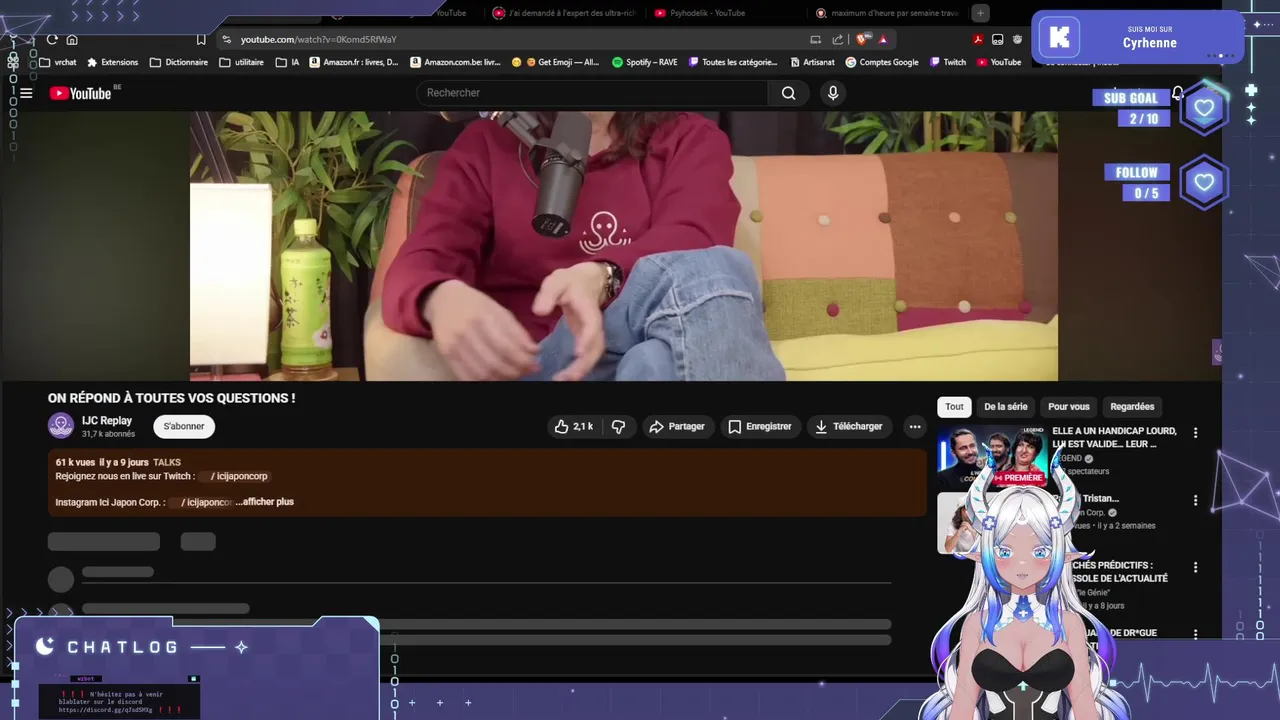The width and height of the screenshot is (1280, 720).
Task: Click the browser address bar URL
Action: pyautogui.click(x=319, y=39)
